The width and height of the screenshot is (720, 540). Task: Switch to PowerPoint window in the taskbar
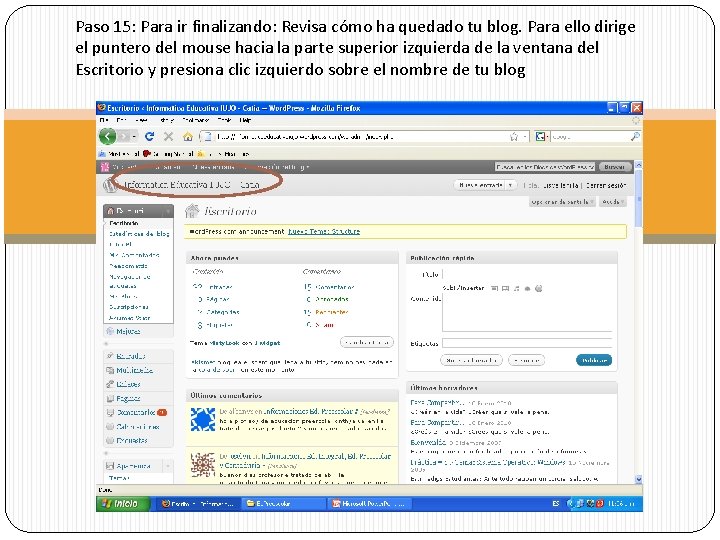pyautogui.click(x=370, y=504)
